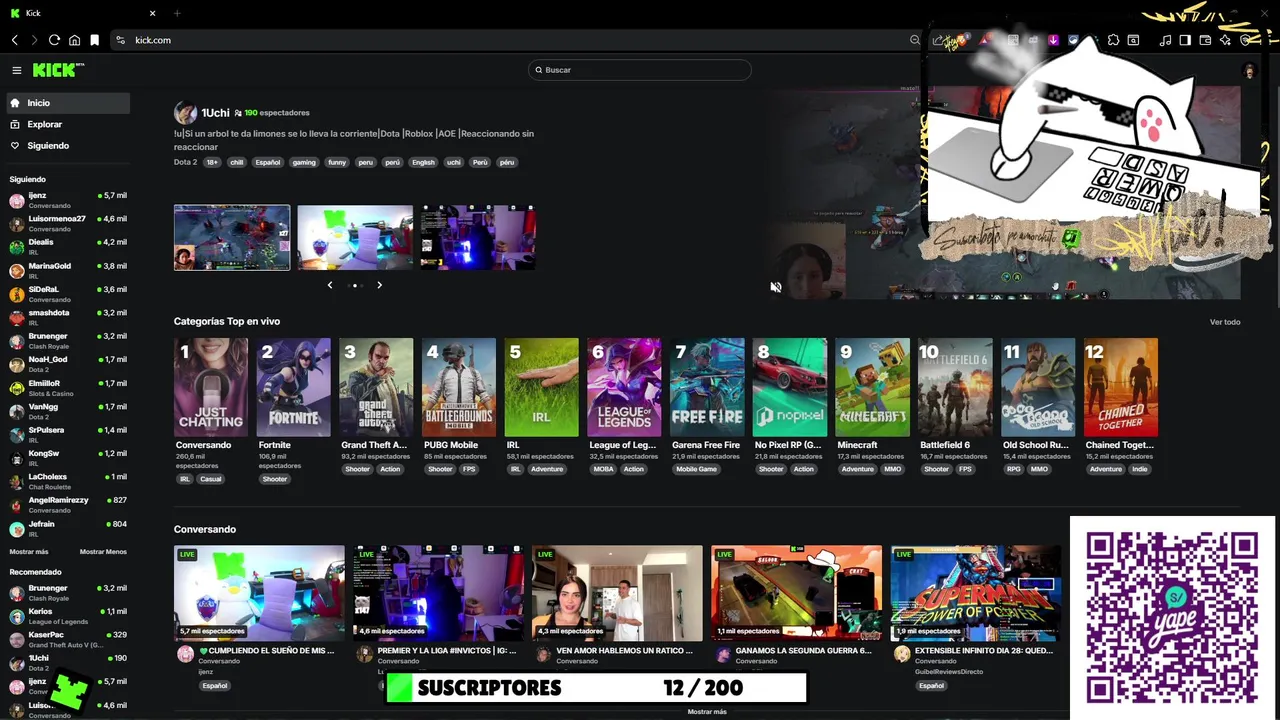Select the first featured stream thumbnail

point(232,238)
